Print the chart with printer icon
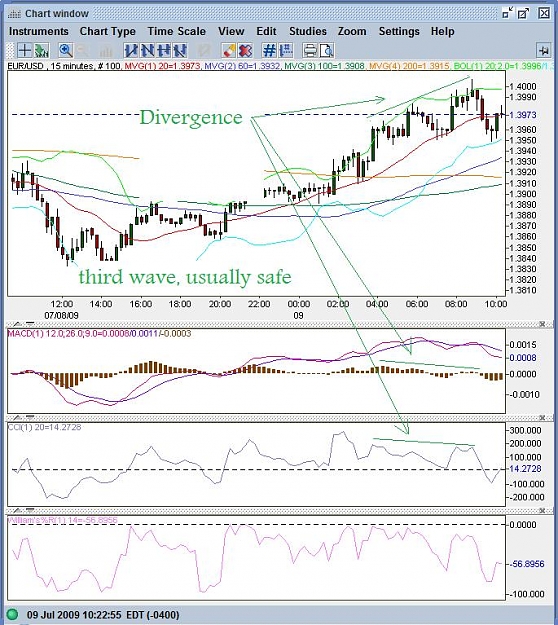Image resolution: width=558 pixels, height=625 pixels. point(310,51)
